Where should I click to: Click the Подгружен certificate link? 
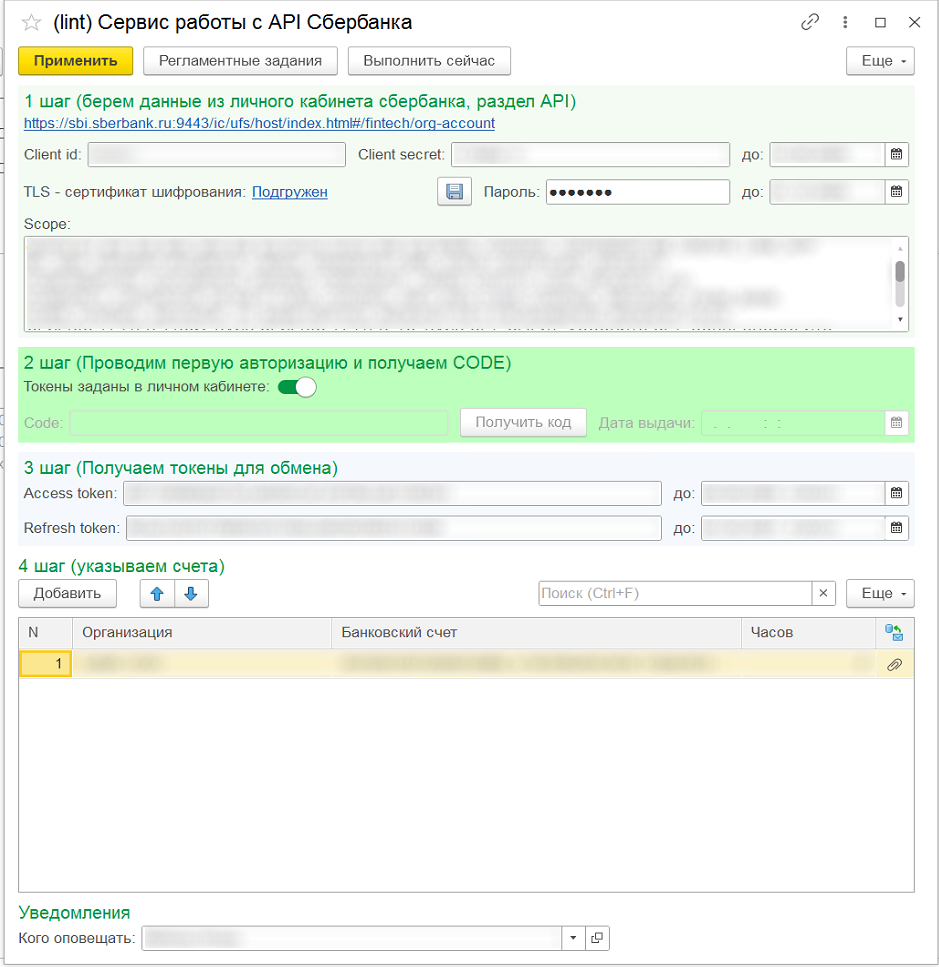[290, 192]
